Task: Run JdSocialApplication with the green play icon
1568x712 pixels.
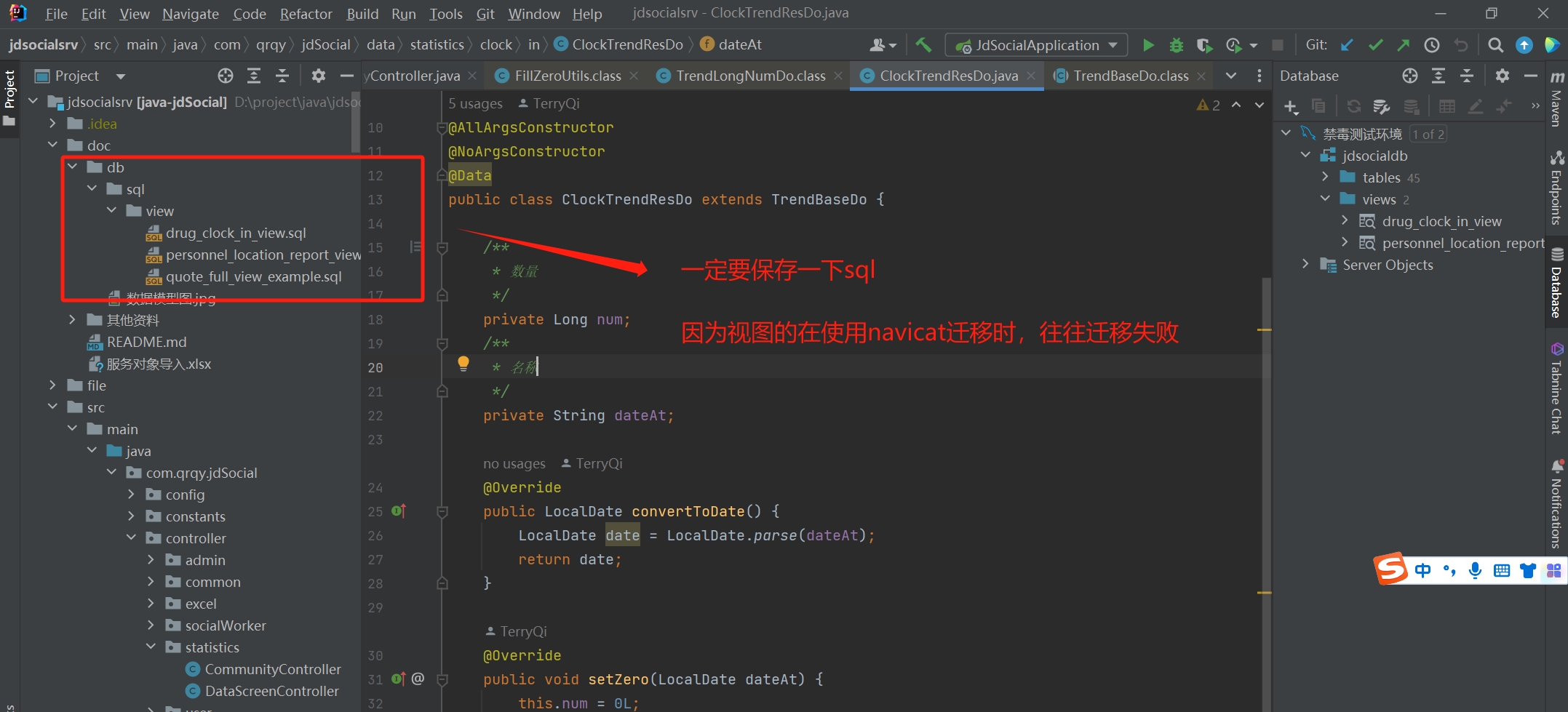Action: click(1148, 45)
